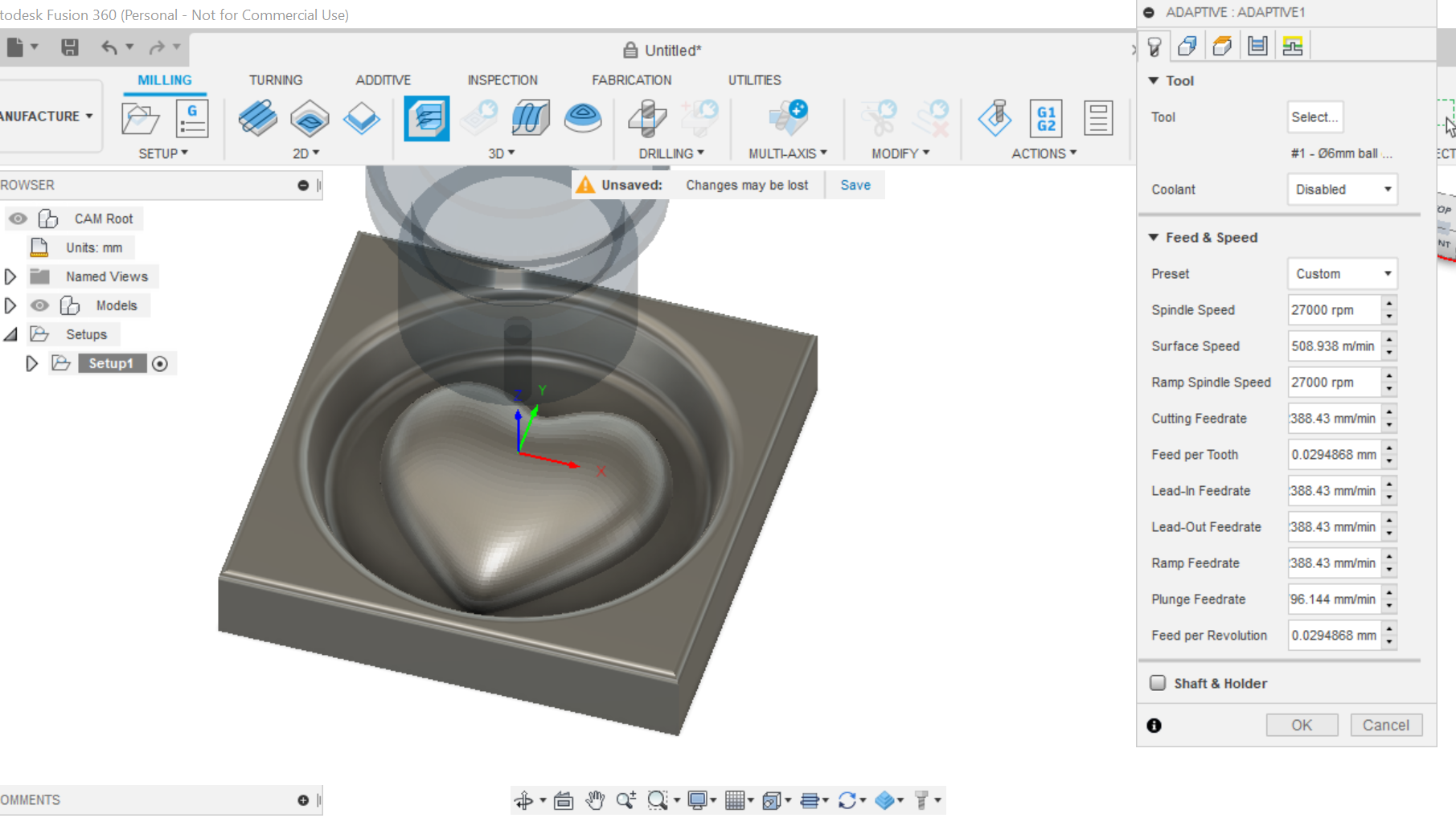
Task: Click the Simulate action icon
Action: coord(995,118)
